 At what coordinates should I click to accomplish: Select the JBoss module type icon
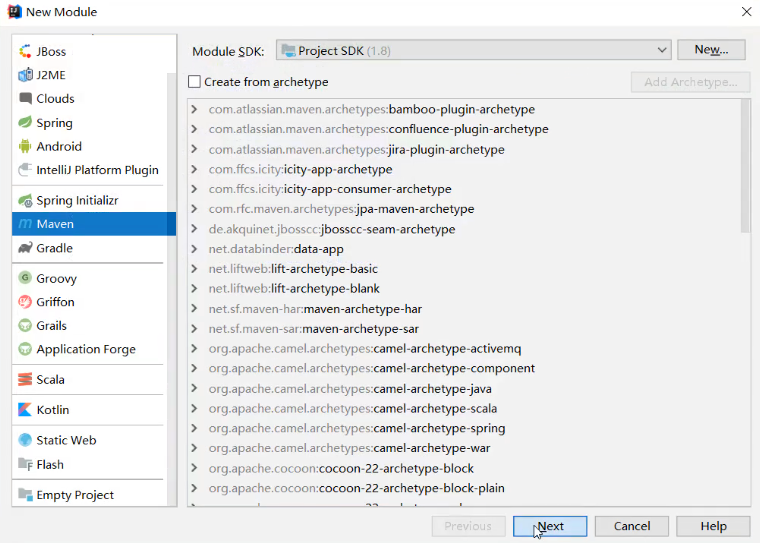click(x=26, y=51)
